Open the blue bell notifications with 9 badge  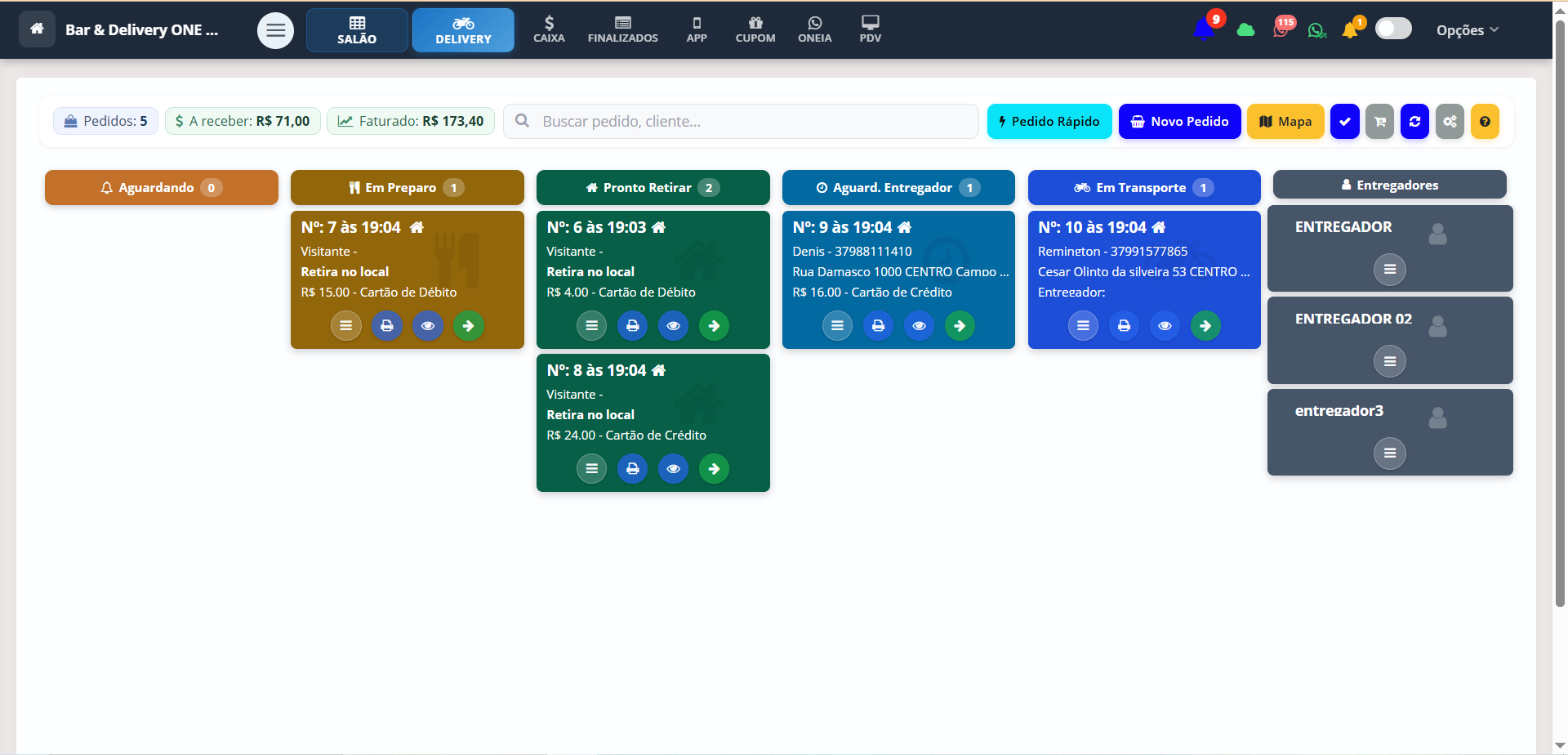1204,29
